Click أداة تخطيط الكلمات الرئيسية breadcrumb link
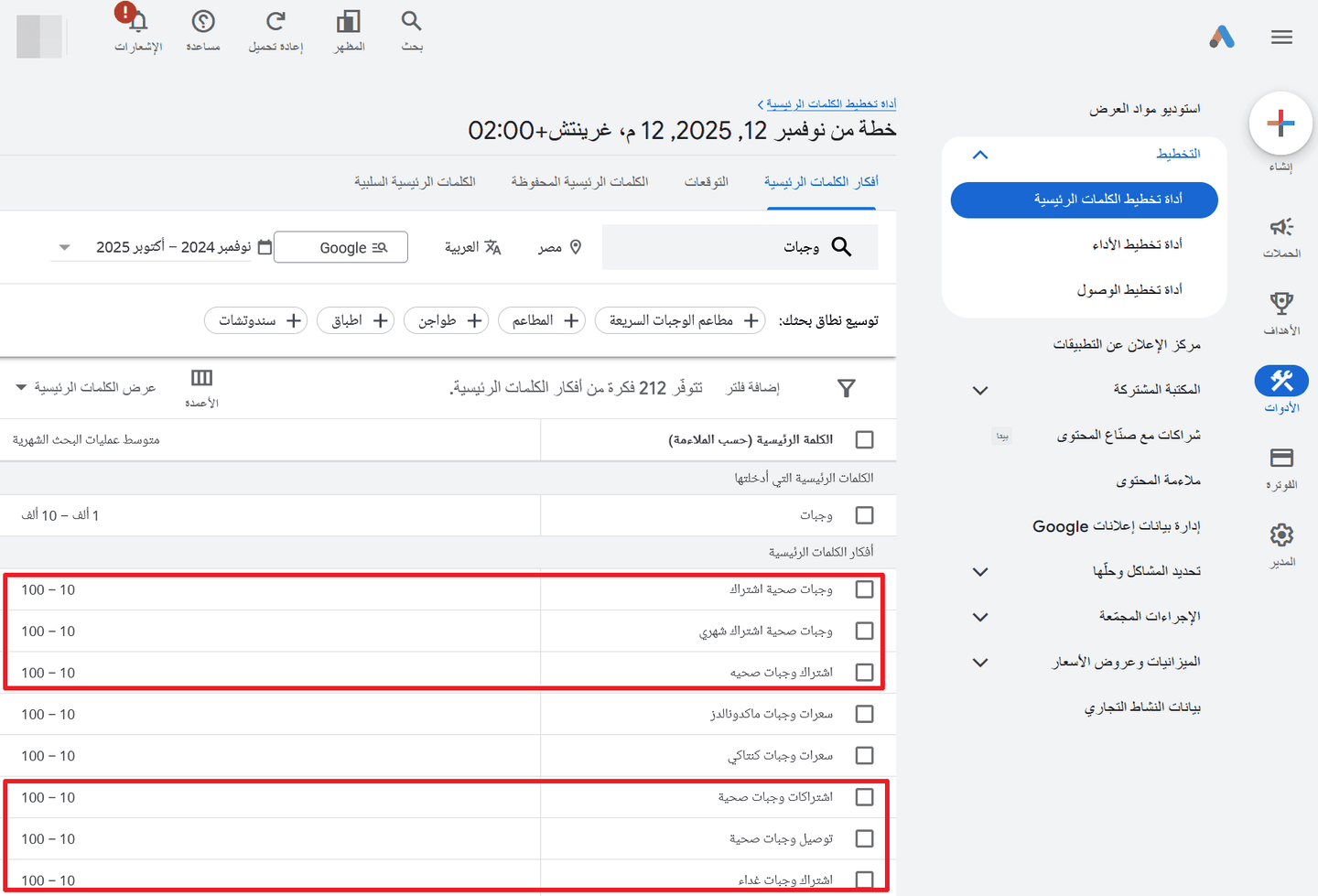 point(830,104)
